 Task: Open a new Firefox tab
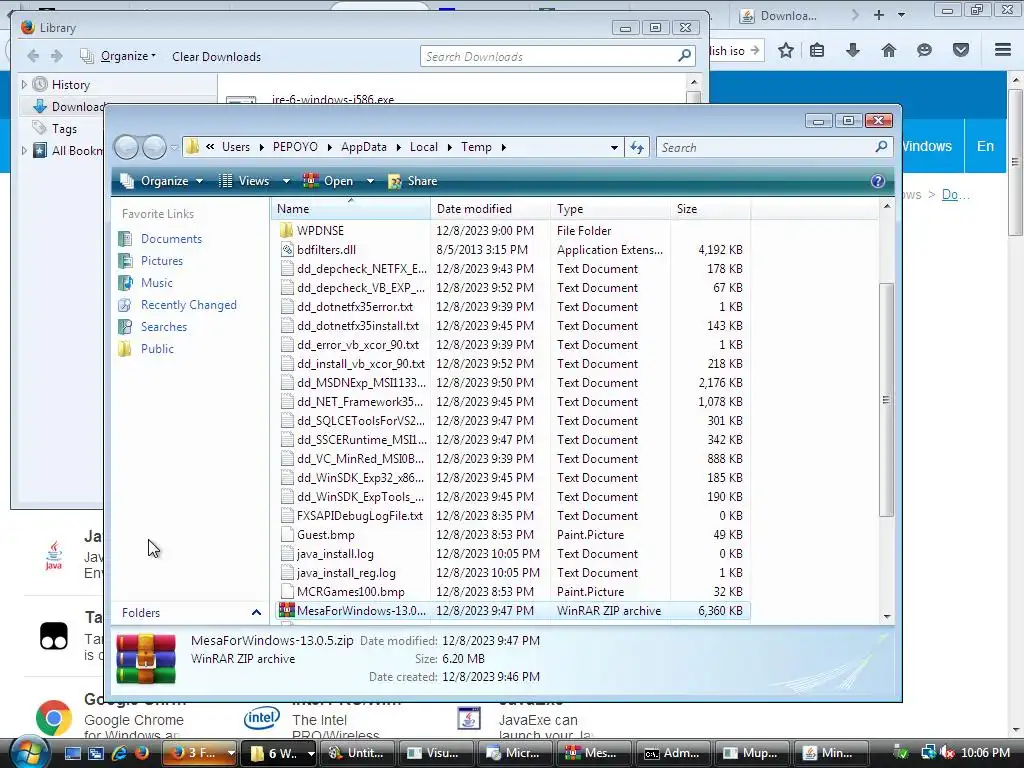[879, 14]
